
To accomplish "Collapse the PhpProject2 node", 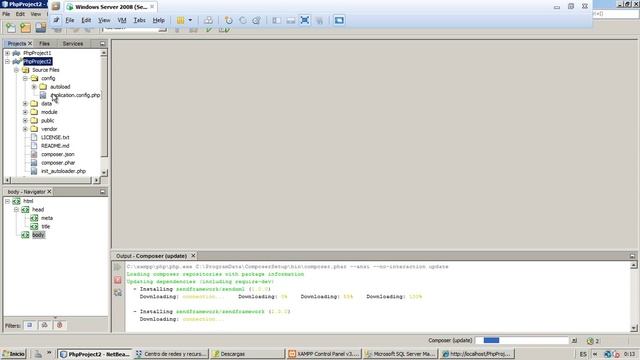I will click(7, 62).
